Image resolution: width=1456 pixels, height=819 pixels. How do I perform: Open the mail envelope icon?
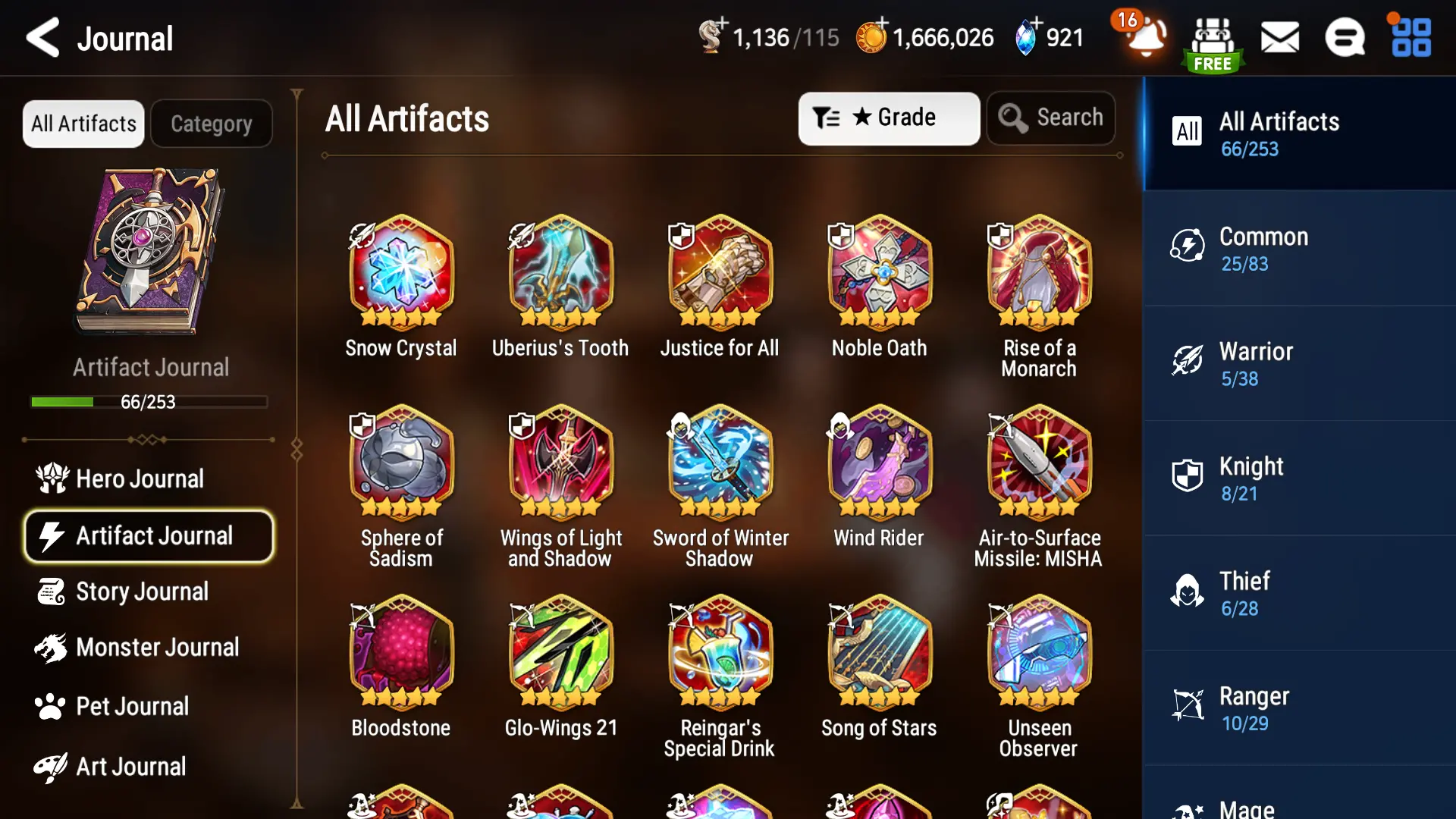[x=1280, y=37]
